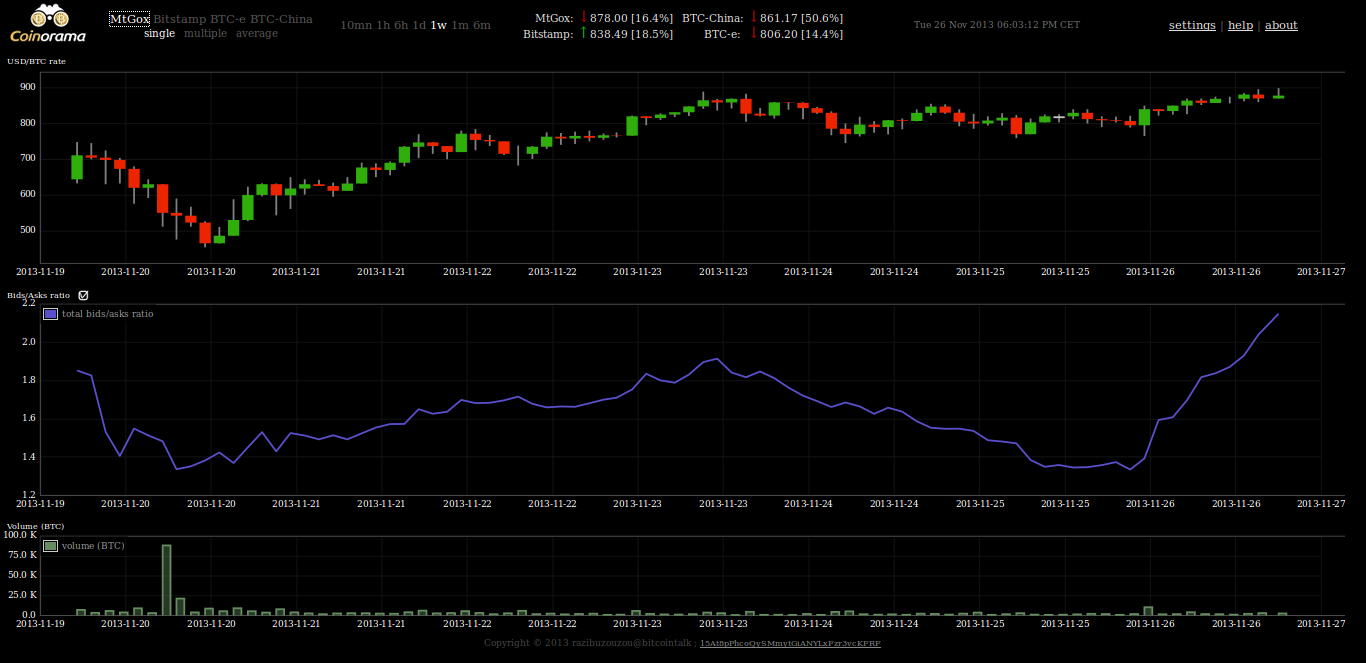This screenshot has height=663, width=1366.
Task: Select the BTC-e exchange tab
Action: 227,19
